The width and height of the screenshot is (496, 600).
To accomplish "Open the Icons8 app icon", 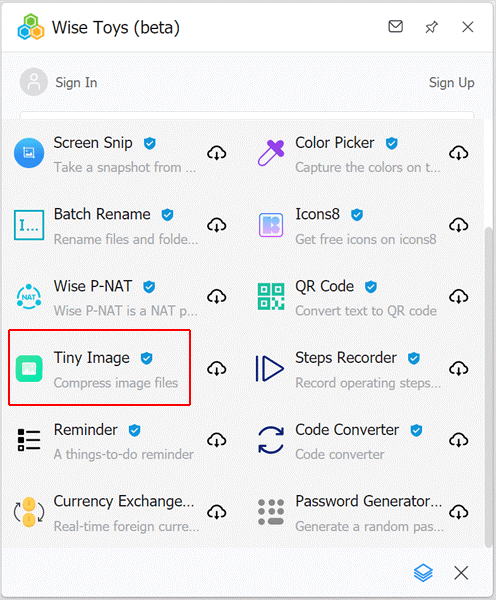I will coord(271,225).
